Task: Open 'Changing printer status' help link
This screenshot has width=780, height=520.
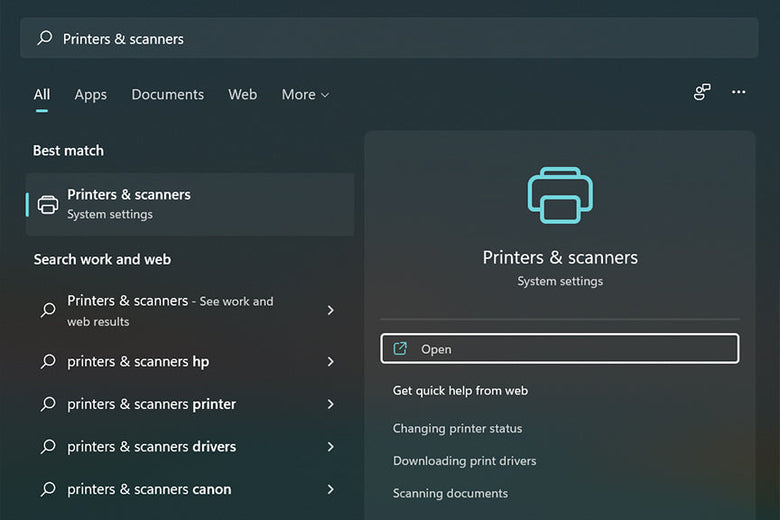Action: pos(457,428)
